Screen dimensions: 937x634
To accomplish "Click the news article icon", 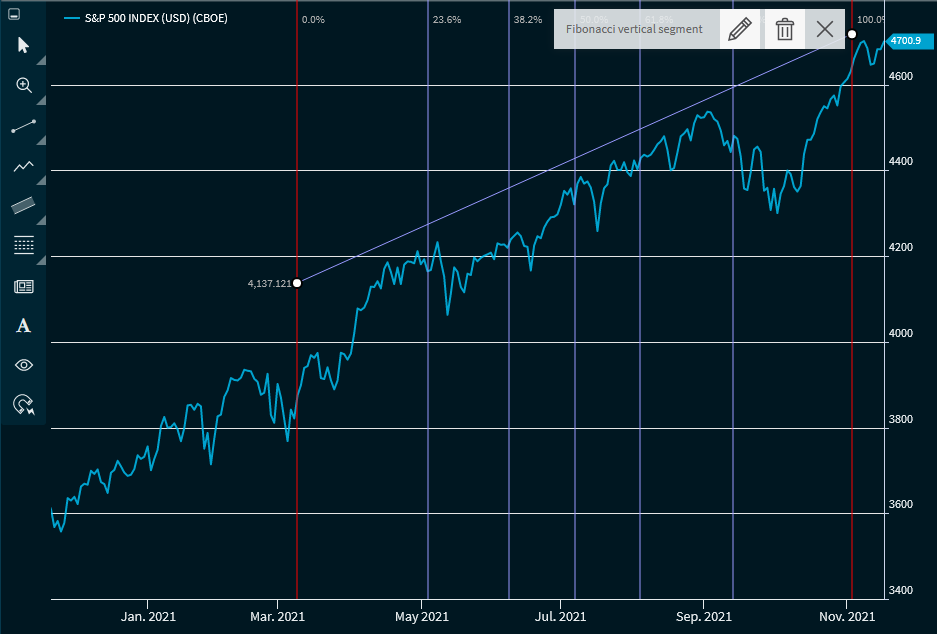I will click(24, 286).
